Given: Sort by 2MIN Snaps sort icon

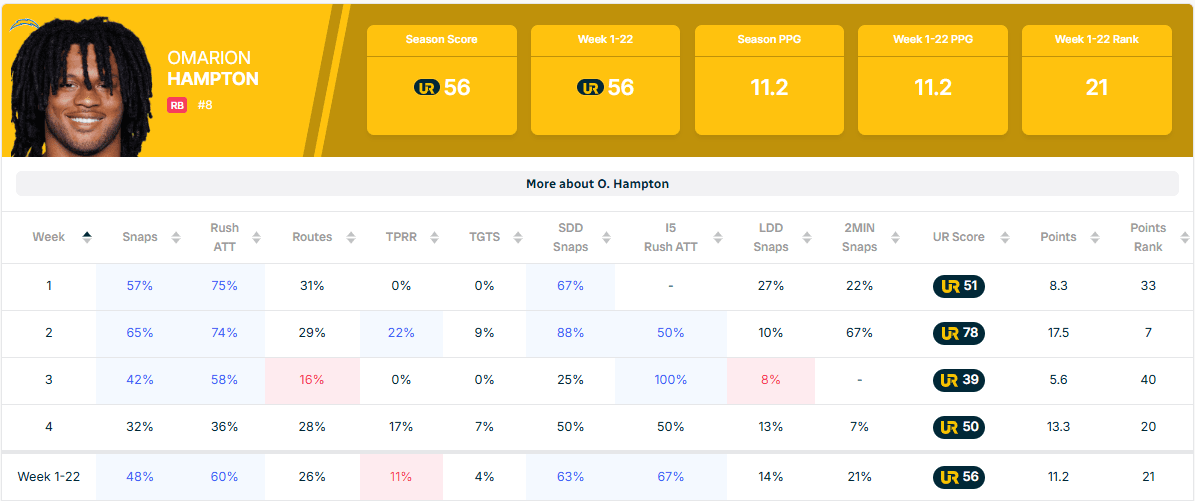Looking at the screenshot, I should point(894,237).
